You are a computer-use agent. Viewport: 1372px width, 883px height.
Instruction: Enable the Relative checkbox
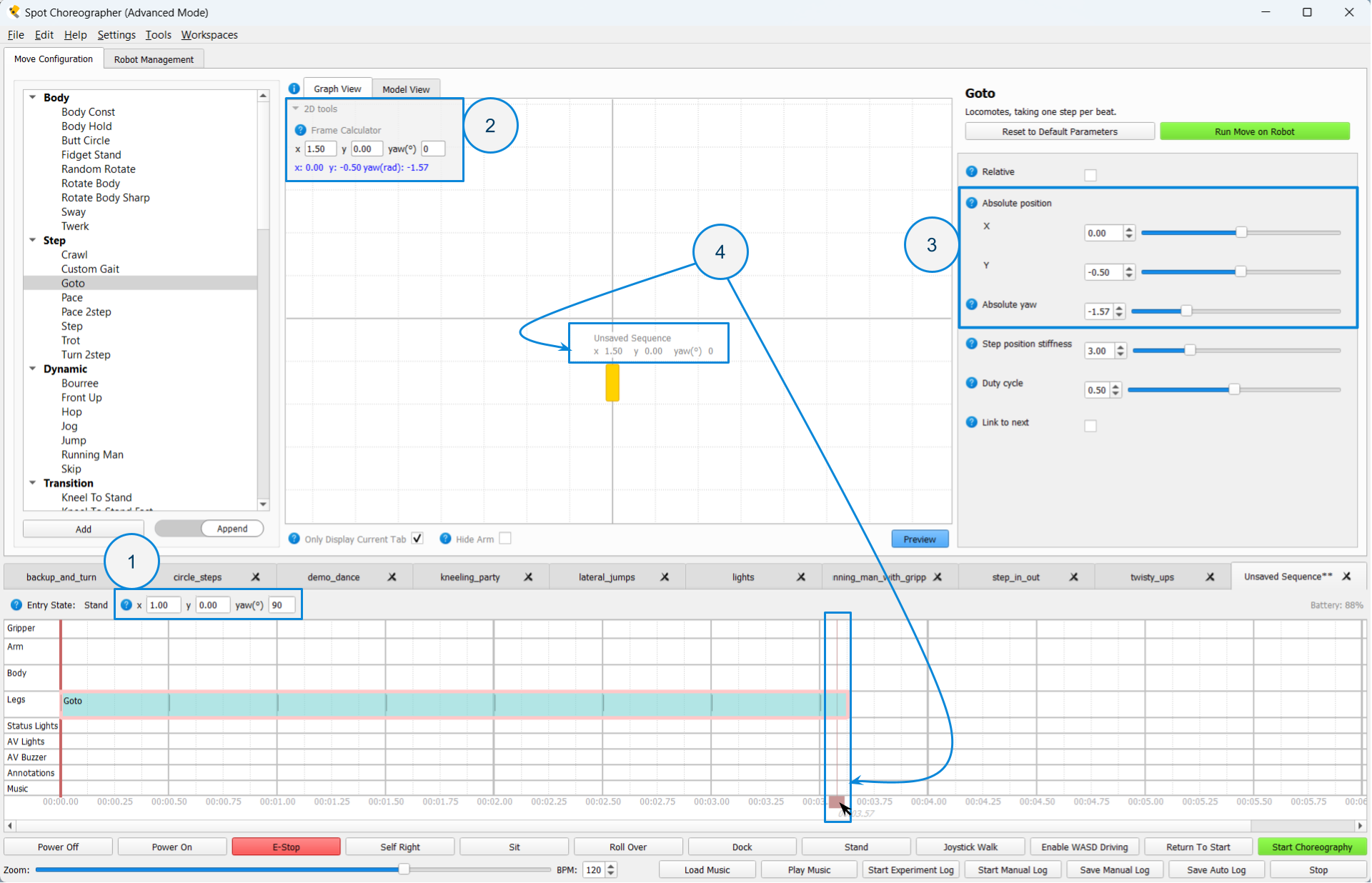click(x=1090, y=175)
